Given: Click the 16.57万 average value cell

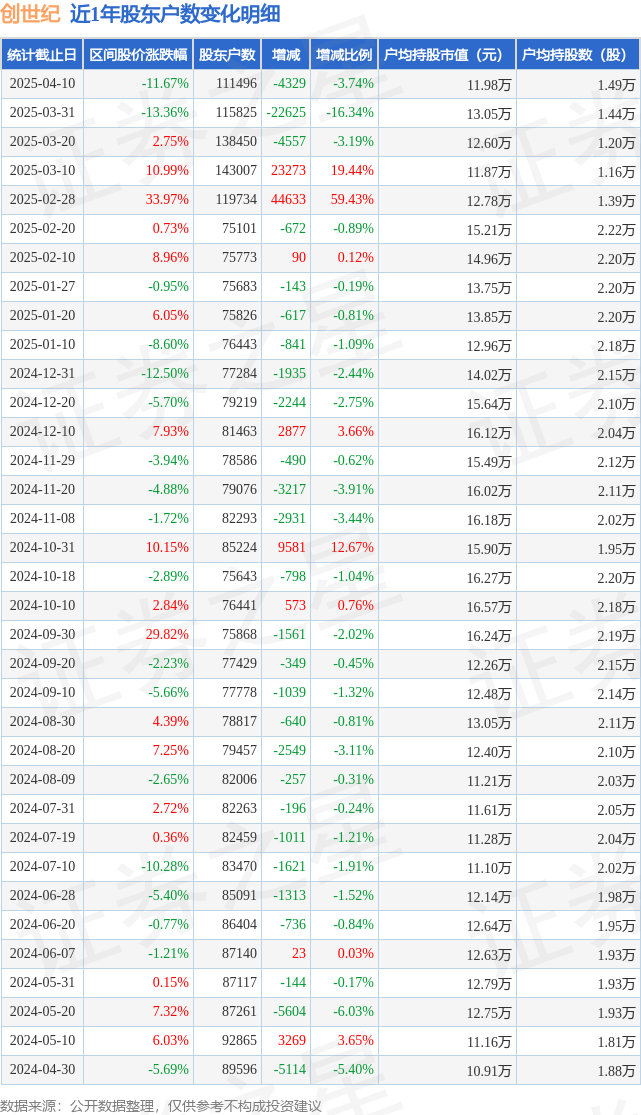Looking at the screenshot, I should [489, 607].
